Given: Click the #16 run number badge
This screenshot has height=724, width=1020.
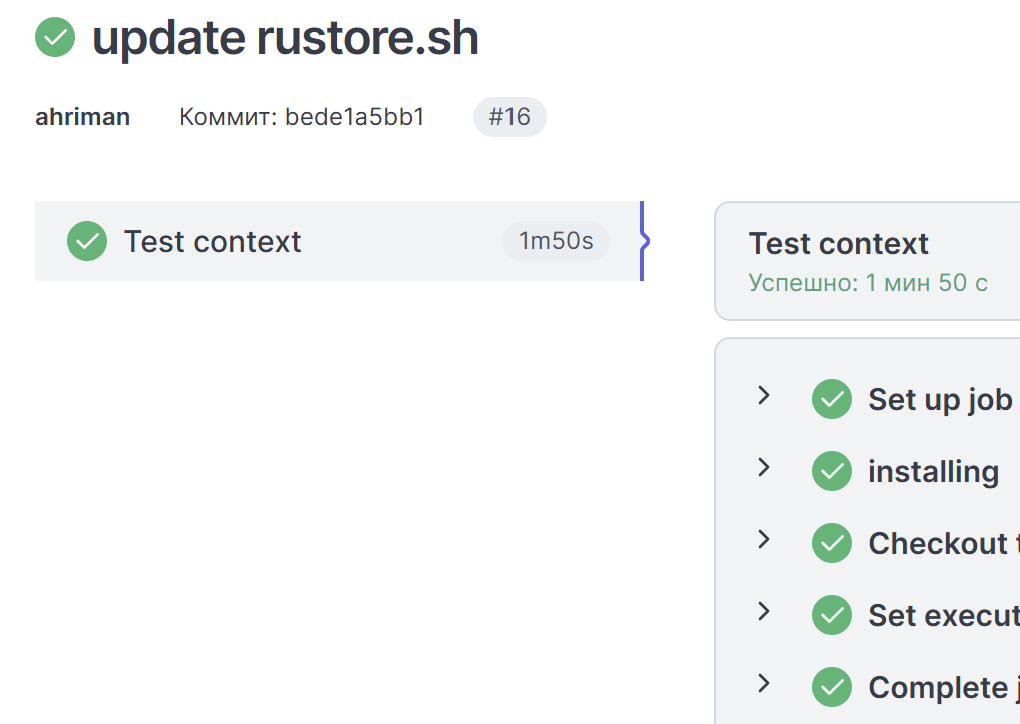Looking at the screenshot, I should [x=510, y=117].
